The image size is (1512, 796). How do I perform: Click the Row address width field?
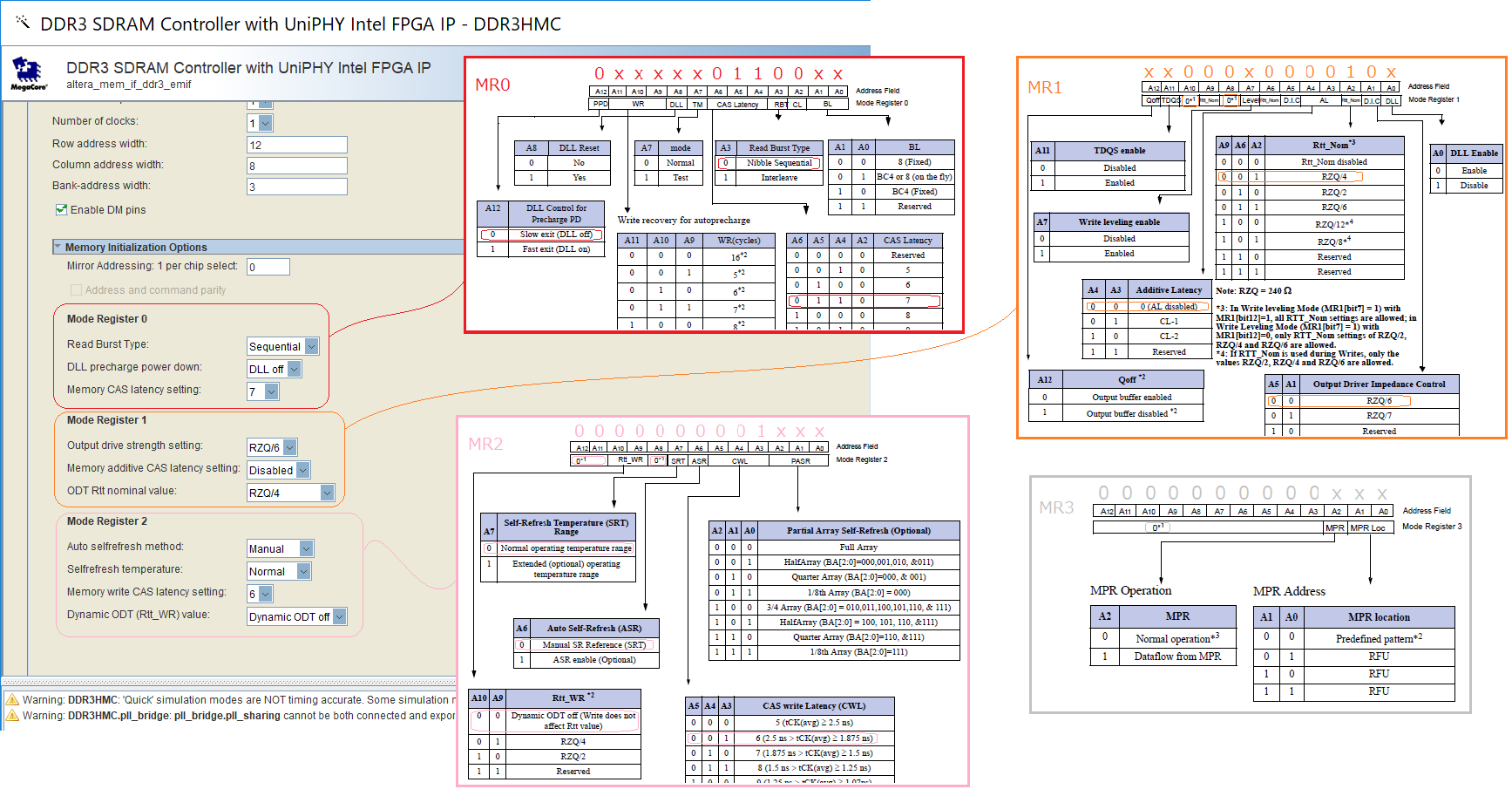tap(296, 145)
